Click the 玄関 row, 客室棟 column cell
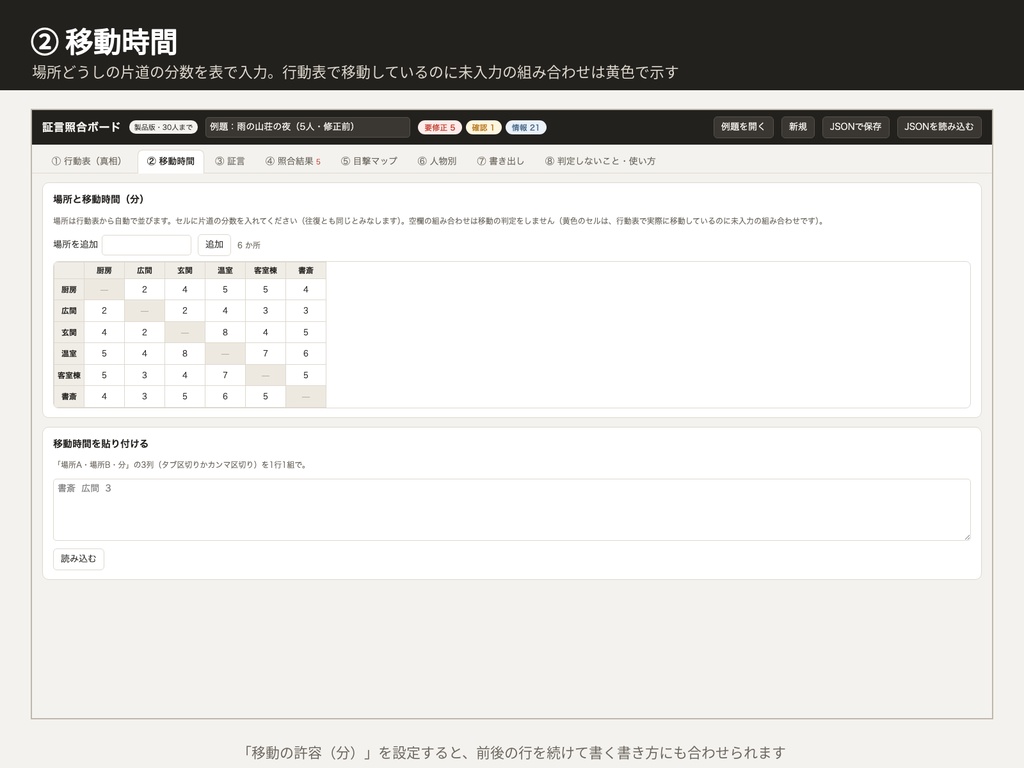1024x768 pixels. pyautogui.click(x=265, y=332)
